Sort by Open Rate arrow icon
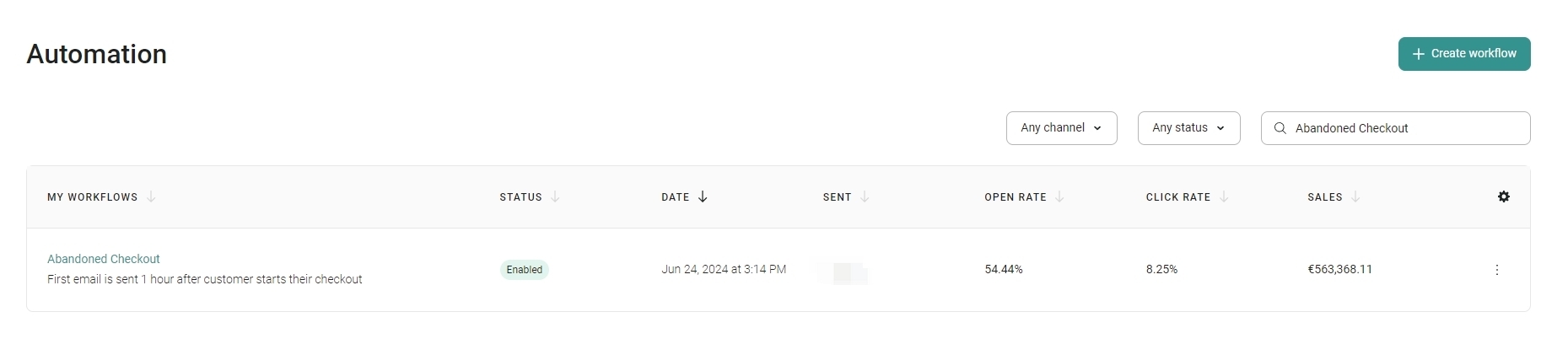 click(1059, 196)
